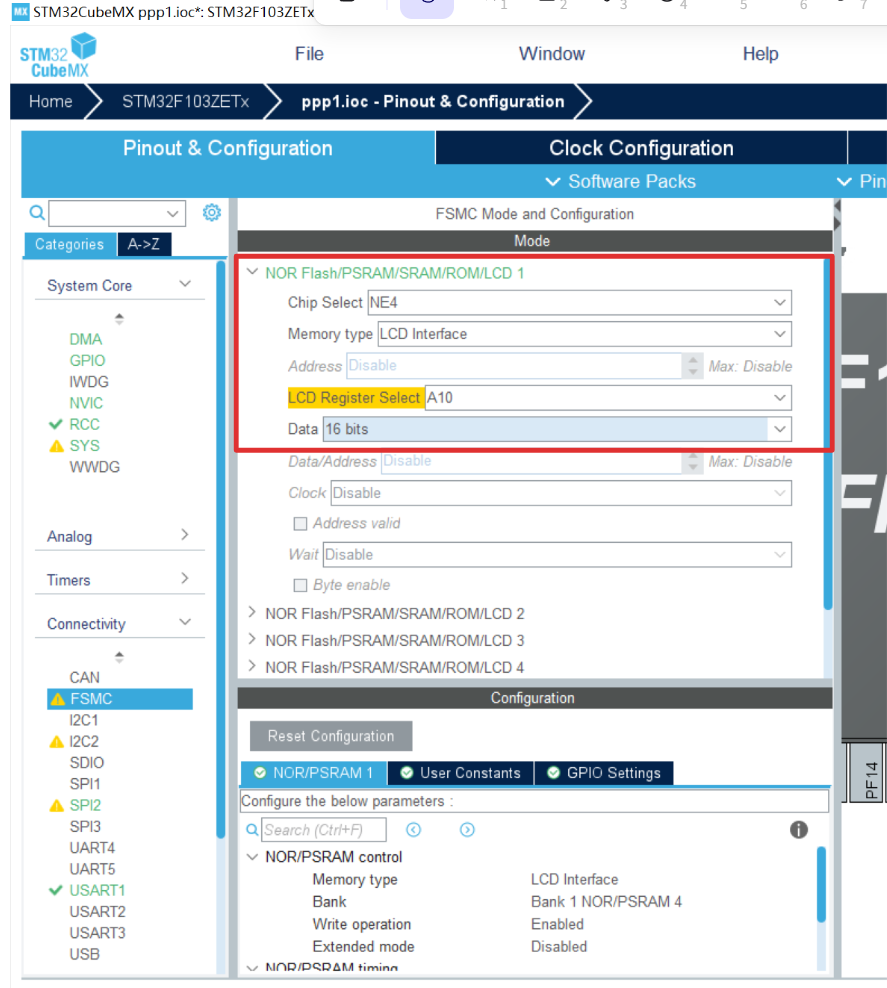Viewport: 887px width, 988px height.
Task: Click the categories panel vertical scrollbar
Action: point(220,549)
